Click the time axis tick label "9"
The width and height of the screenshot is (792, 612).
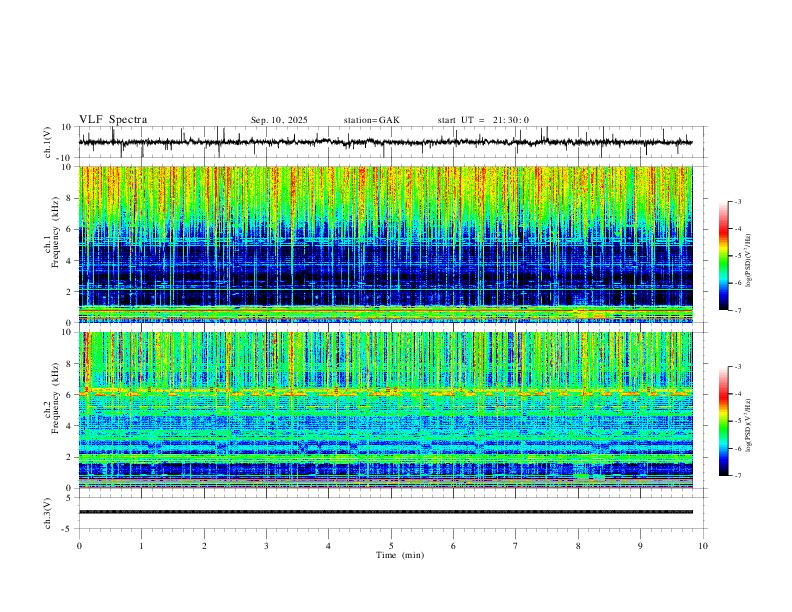(640, 546)
